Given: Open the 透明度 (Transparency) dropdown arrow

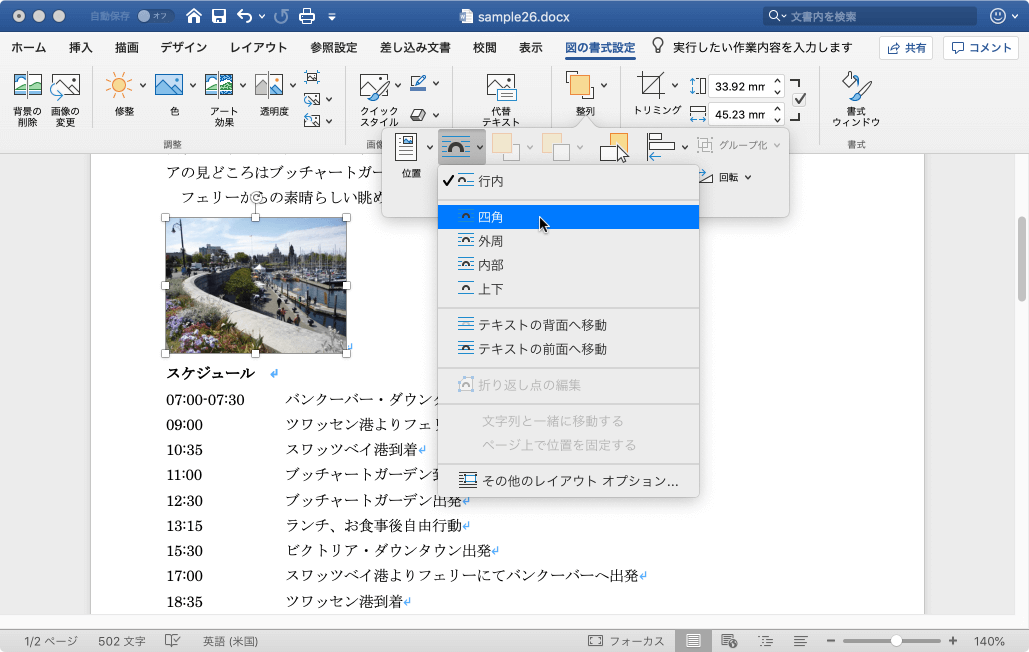Looking at the screenshot, I should pyautogui.click(x=291, y=86).
